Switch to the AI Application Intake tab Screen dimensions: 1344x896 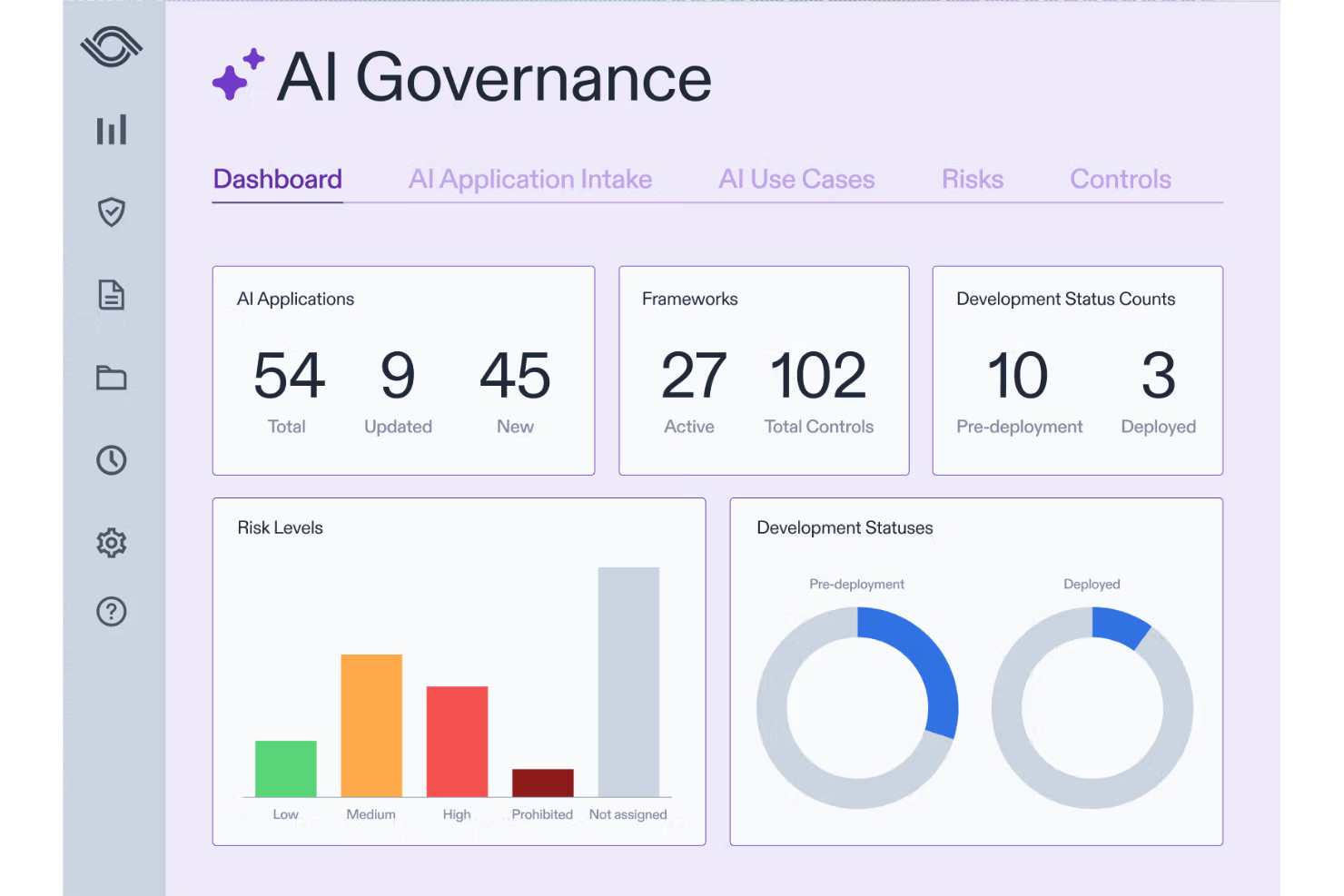point(530,180)
